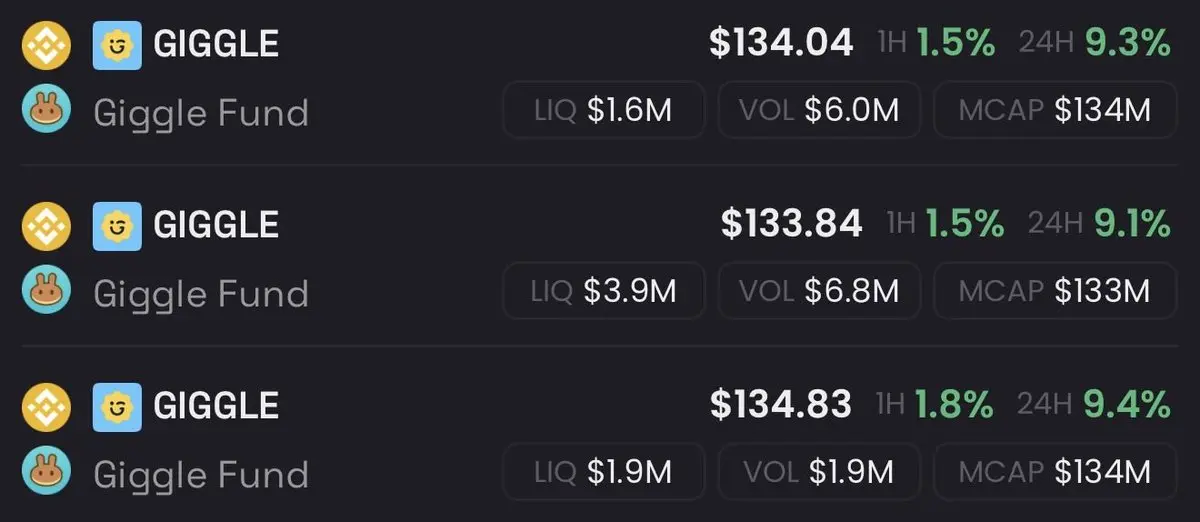Select the VOL $6.0M badge
1200x522 pixels.
point(819,110)
